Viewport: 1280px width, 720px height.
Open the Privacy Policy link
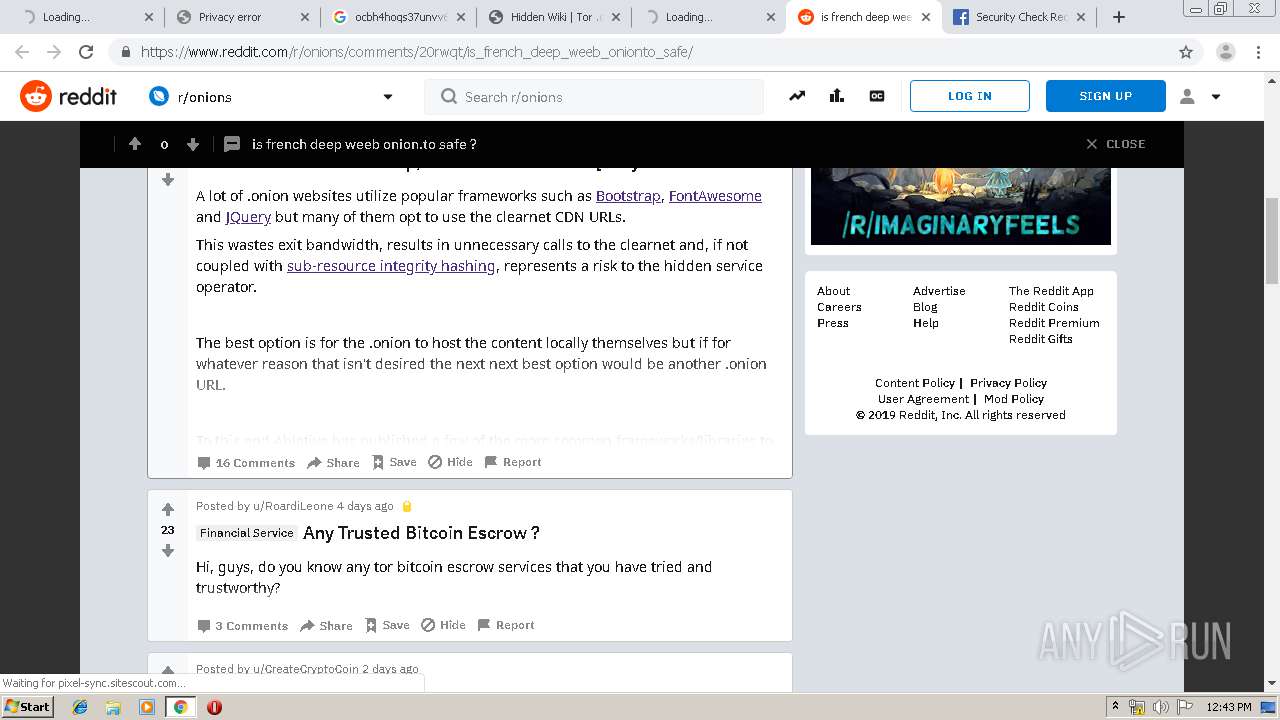point(1008,383)
